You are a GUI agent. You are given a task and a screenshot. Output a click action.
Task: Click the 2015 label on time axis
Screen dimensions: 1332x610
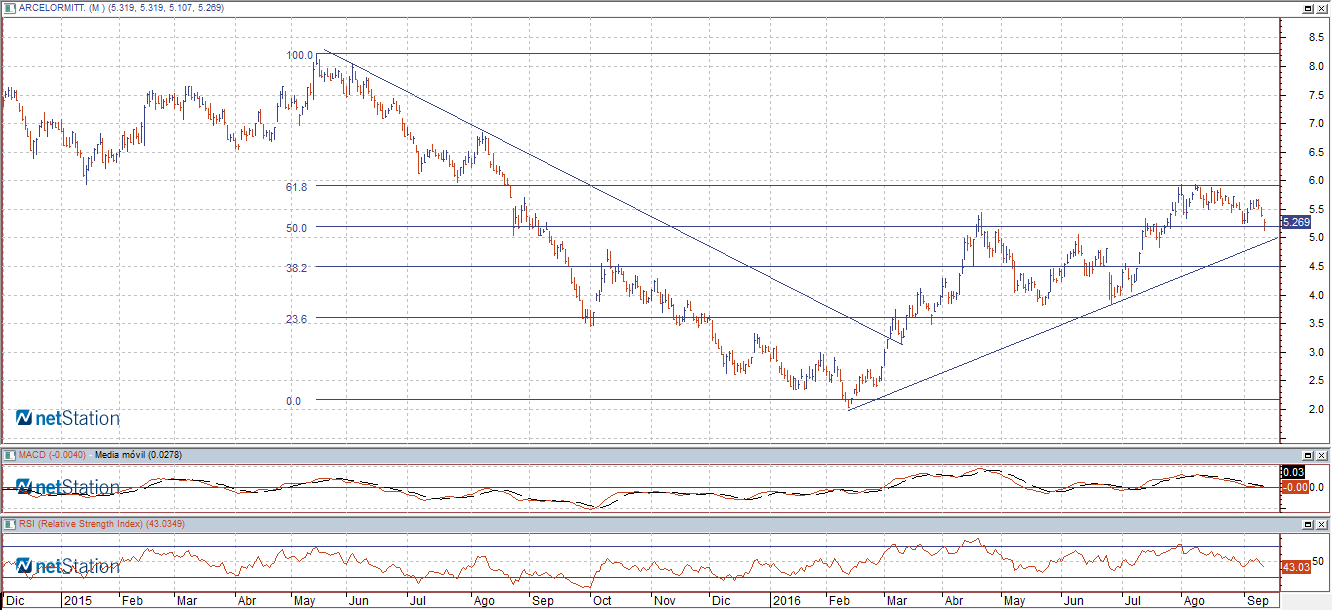pos(78,601)
